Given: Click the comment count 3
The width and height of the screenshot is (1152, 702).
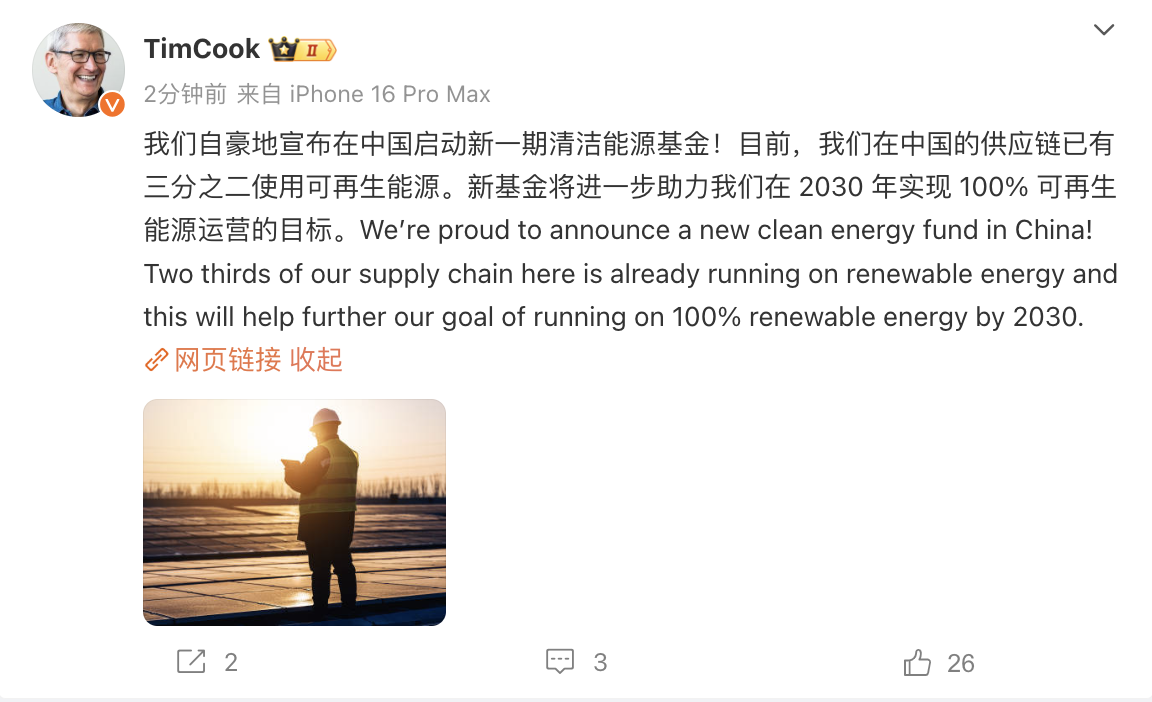Looking at the screenshot, I should point(600,662).
